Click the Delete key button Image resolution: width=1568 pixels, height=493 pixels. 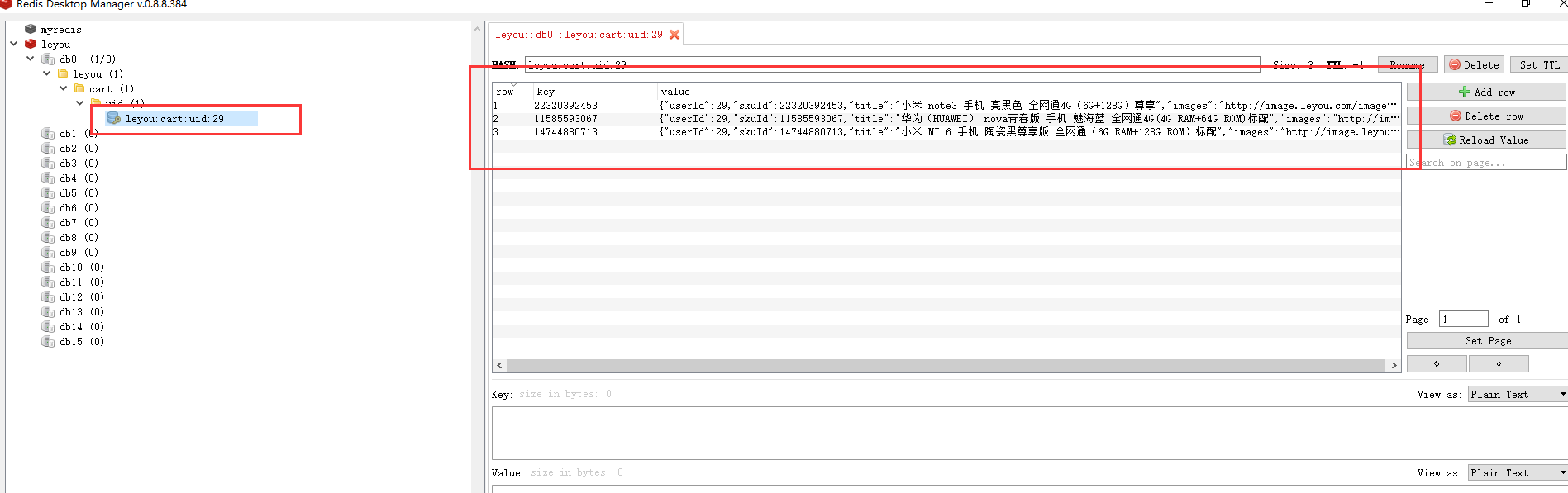point(1474,64)
